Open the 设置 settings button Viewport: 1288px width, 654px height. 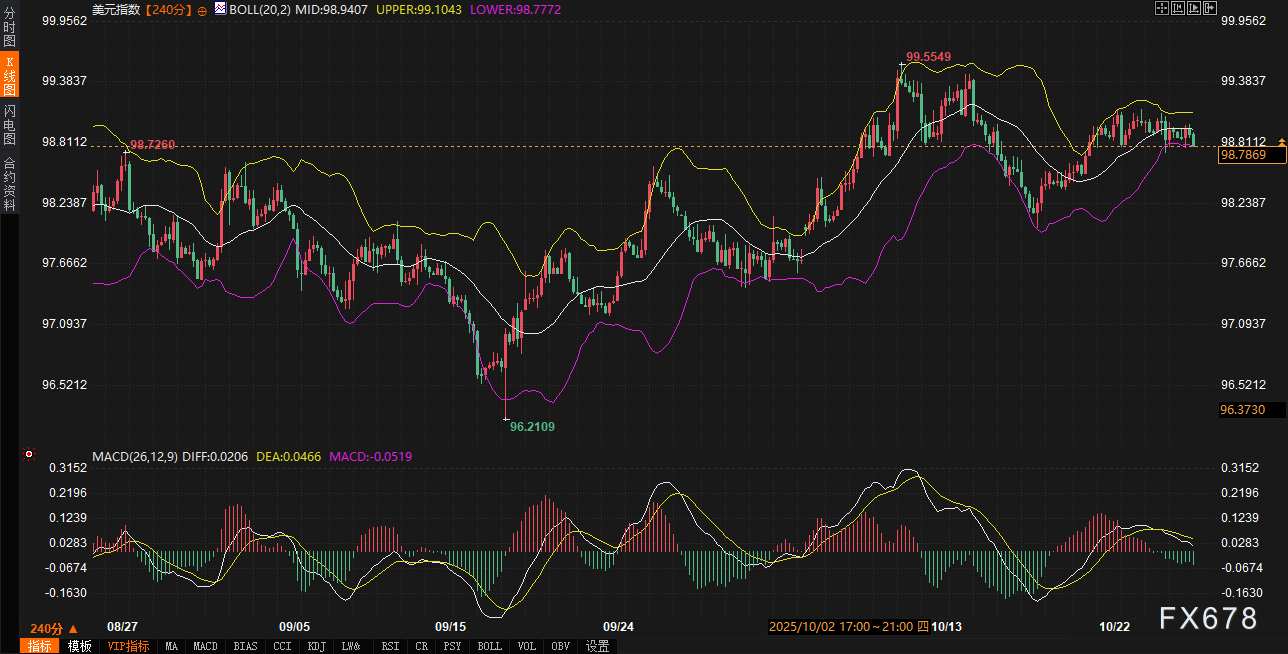598,646
